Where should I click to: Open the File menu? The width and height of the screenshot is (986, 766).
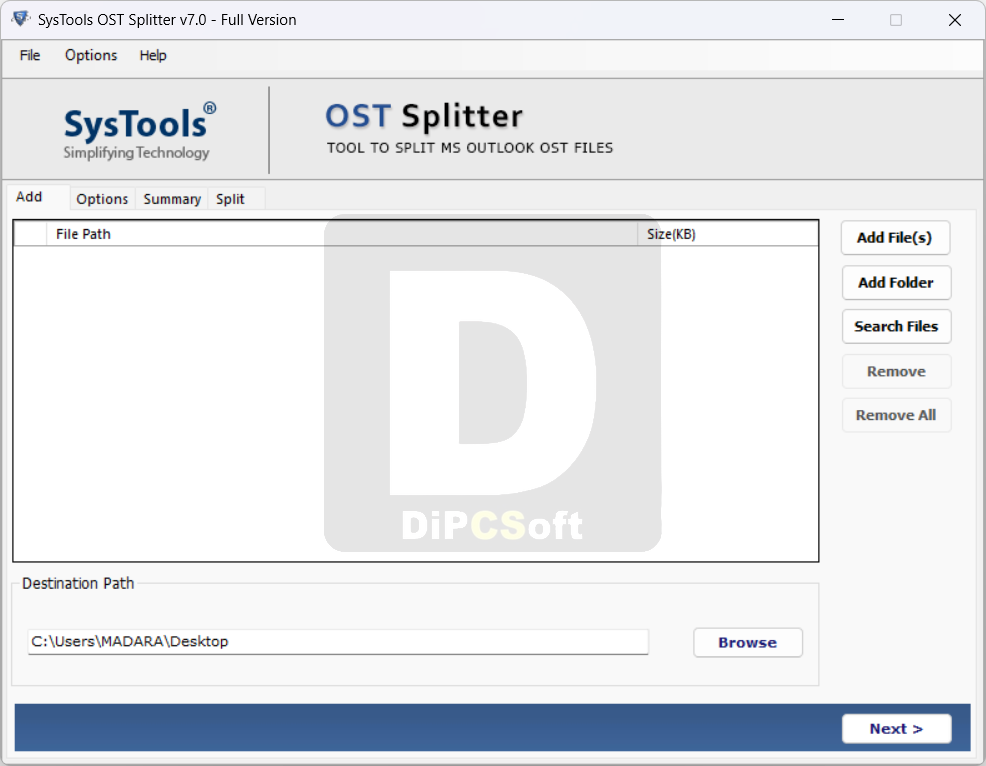(x=30, y=55)
